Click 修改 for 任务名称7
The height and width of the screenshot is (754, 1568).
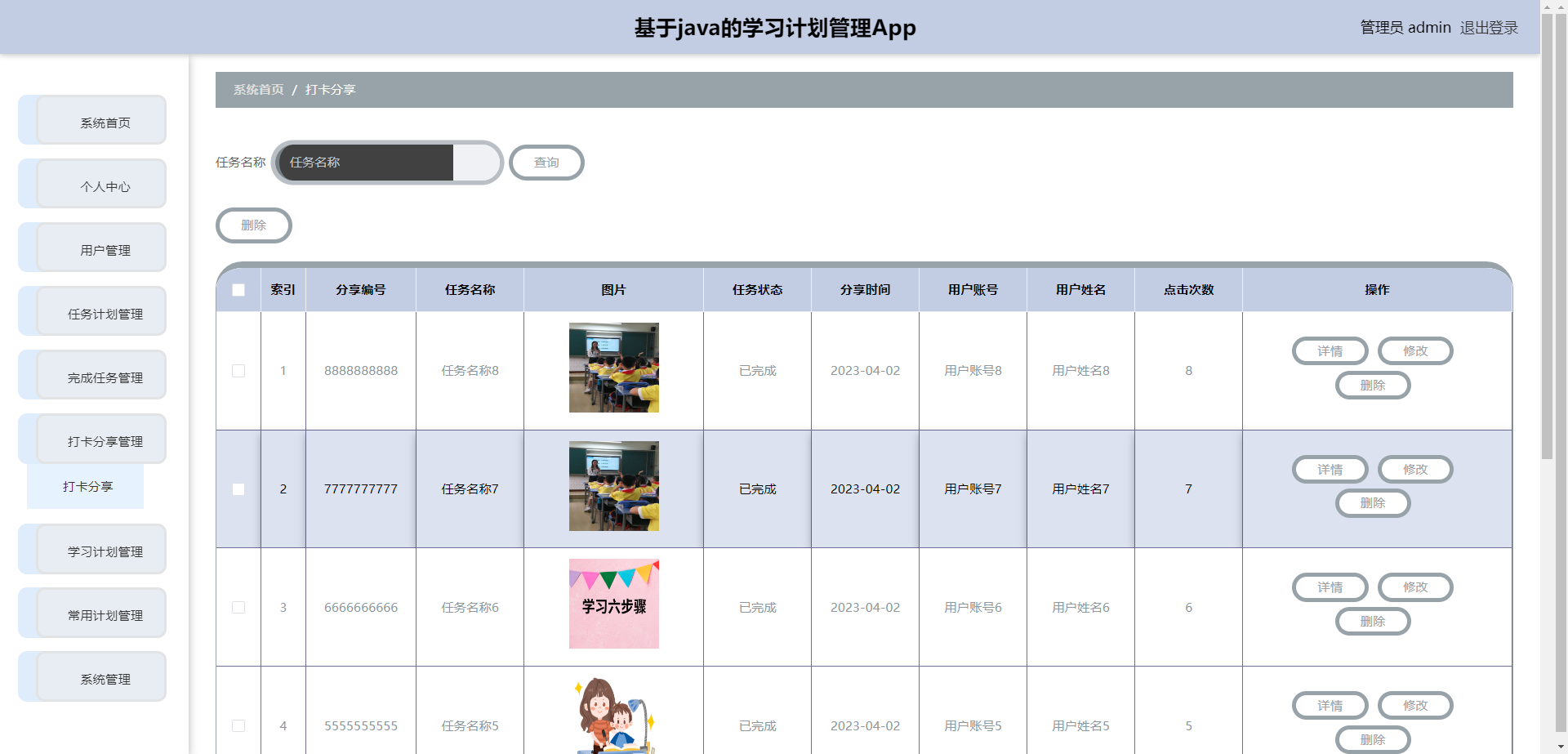[1415, 469]
